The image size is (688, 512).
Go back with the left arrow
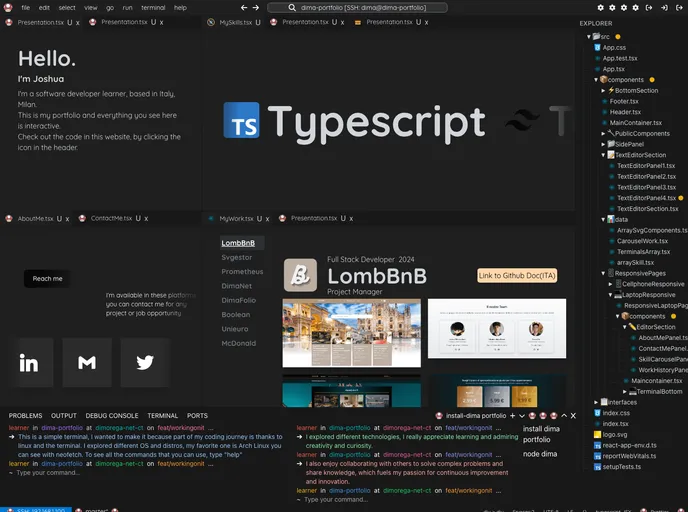[244, 7]
